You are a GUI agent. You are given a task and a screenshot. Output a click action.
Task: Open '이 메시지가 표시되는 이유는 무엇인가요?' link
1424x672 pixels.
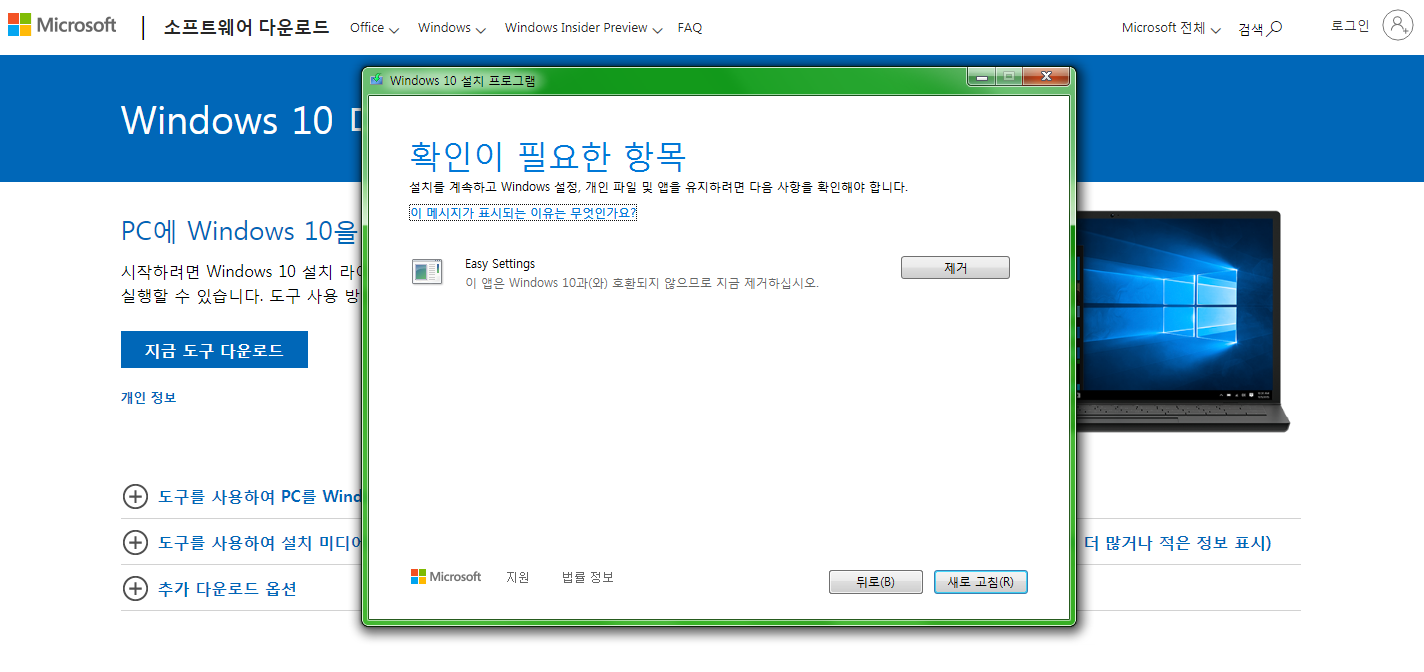pos(523,213)
